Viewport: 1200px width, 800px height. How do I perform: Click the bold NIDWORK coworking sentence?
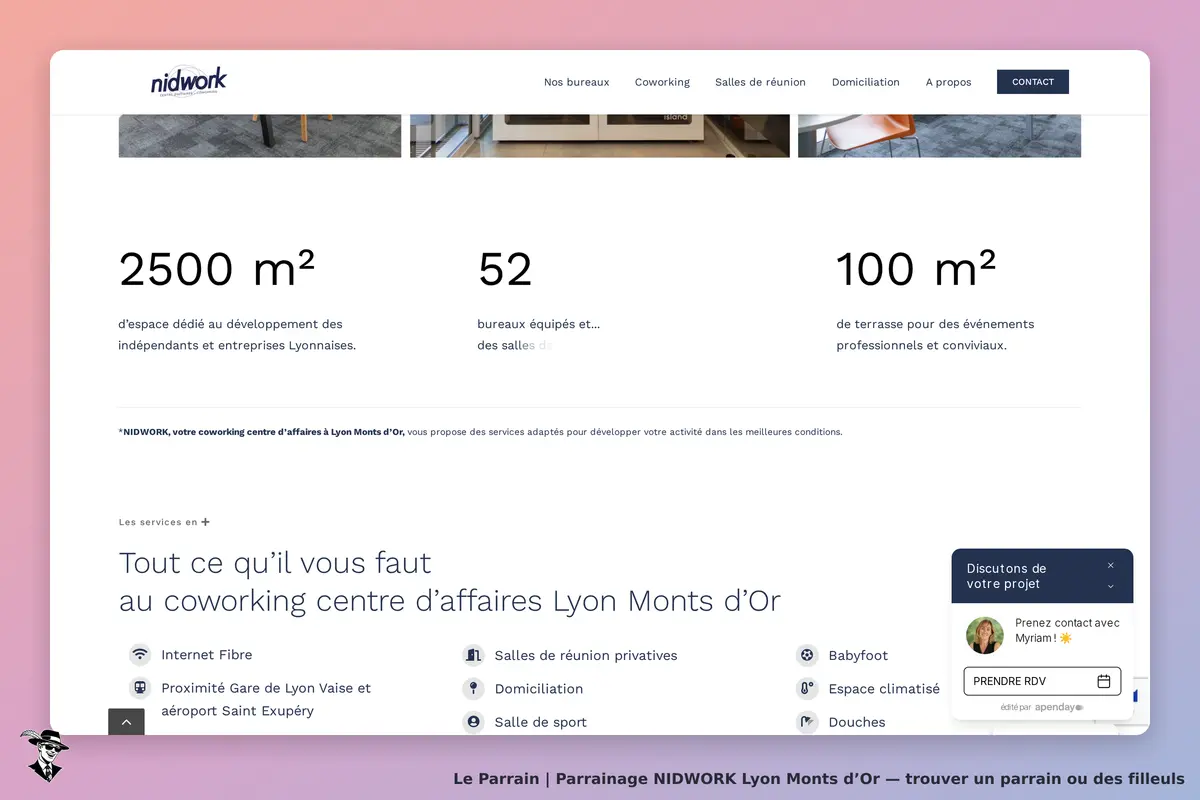coord(264,432)
